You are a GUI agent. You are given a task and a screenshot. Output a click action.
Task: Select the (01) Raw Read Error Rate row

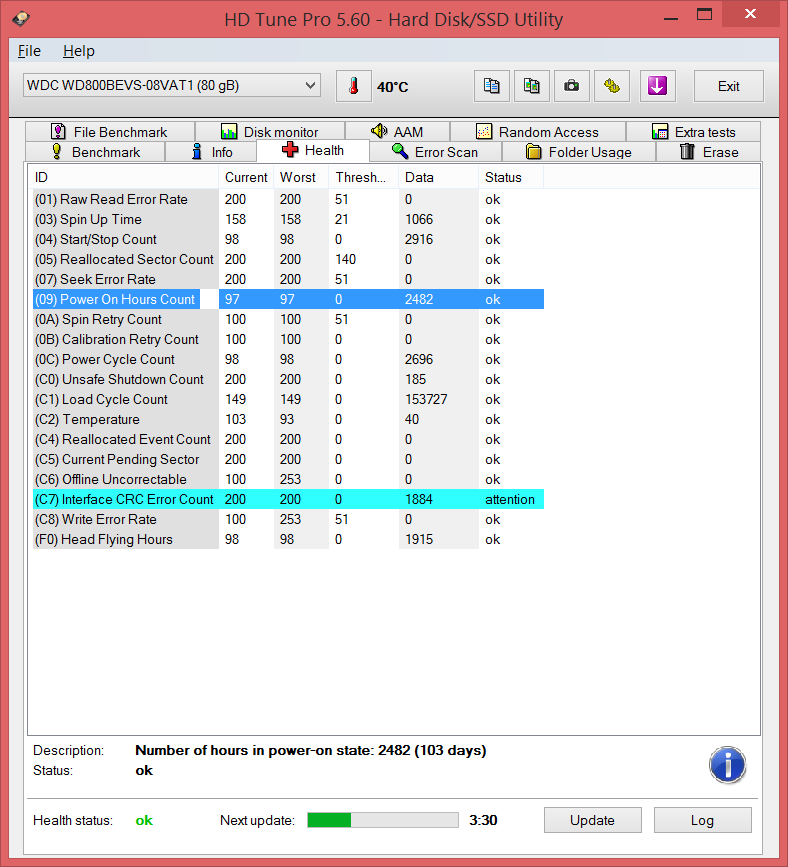pos(288,199)
